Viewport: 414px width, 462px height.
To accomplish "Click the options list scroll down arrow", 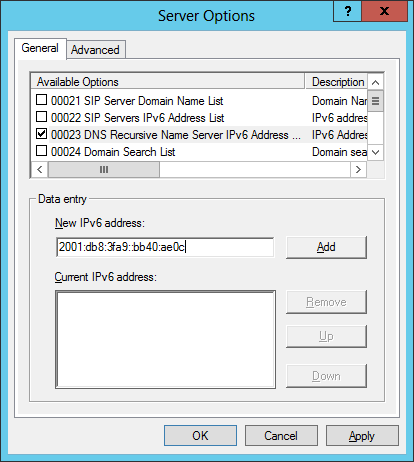I will (375, 153).
